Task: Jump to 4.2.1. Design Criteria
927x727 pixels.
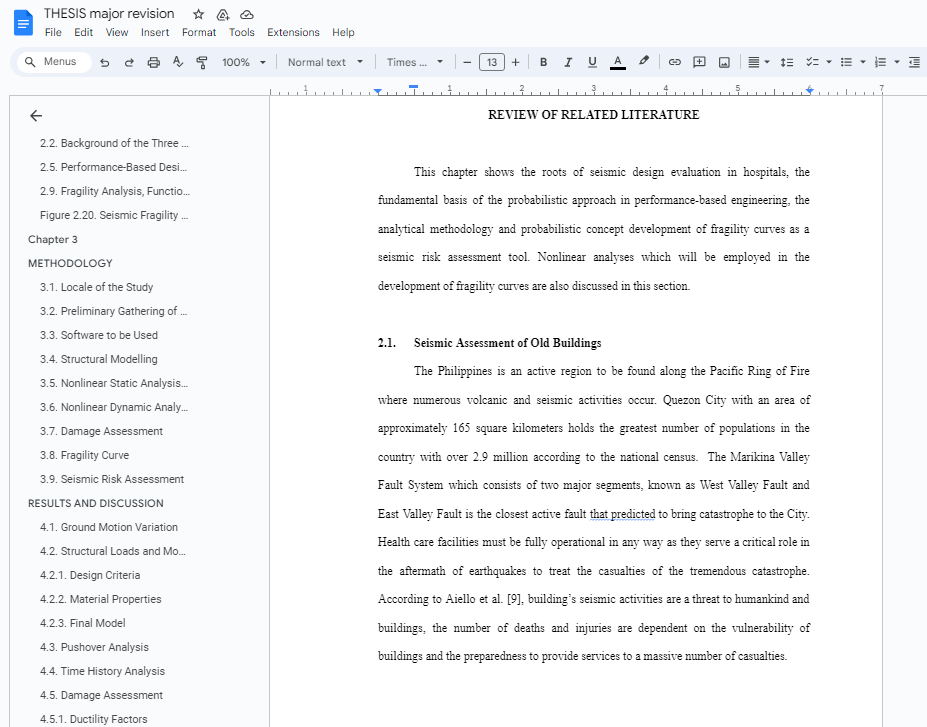Action: pyautogui.click(x=90, y=575)
